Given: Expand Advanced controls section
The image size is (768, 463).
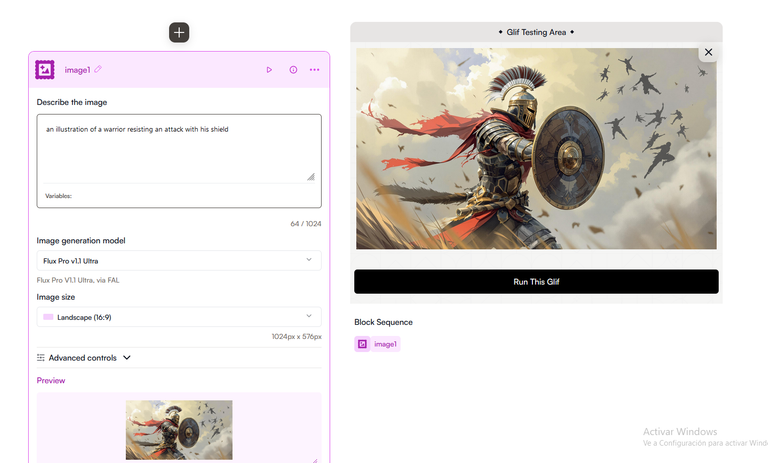Looking at the screenshot, I should (84, 358).
